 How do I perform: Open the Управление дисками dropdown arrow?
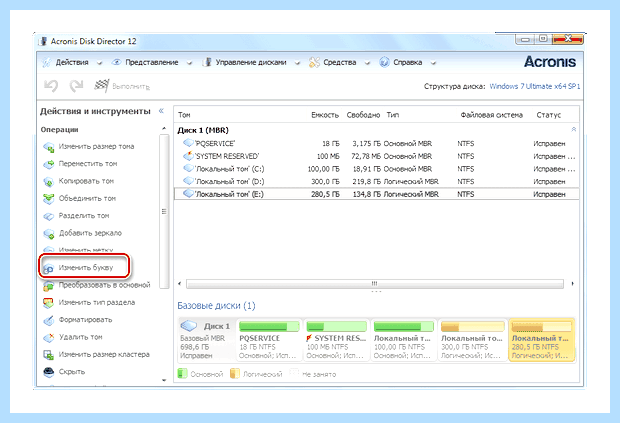click(x=297, y=63)
